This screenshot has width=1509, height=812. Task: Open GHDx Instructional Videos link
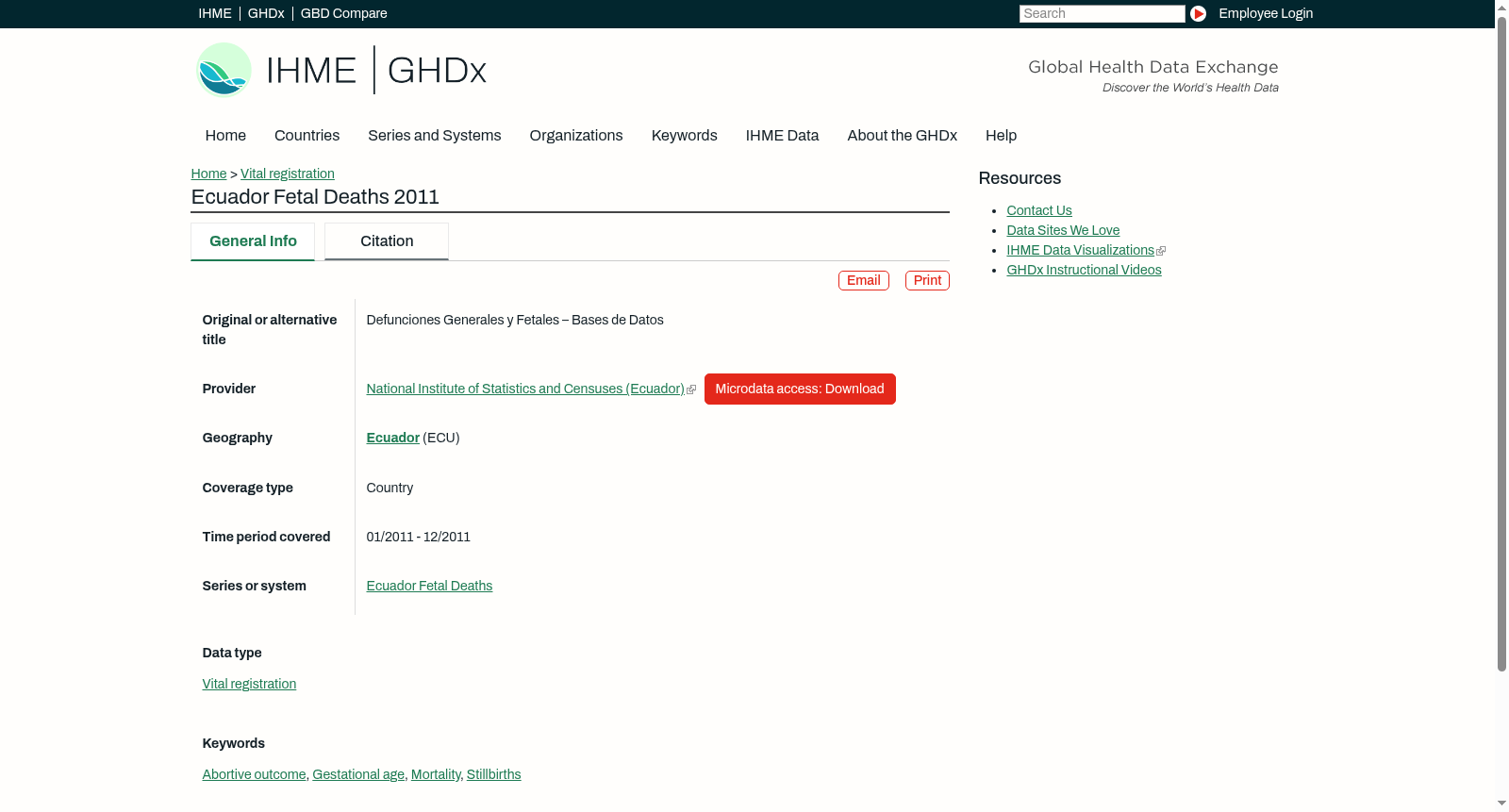(x=1084, y=270)
